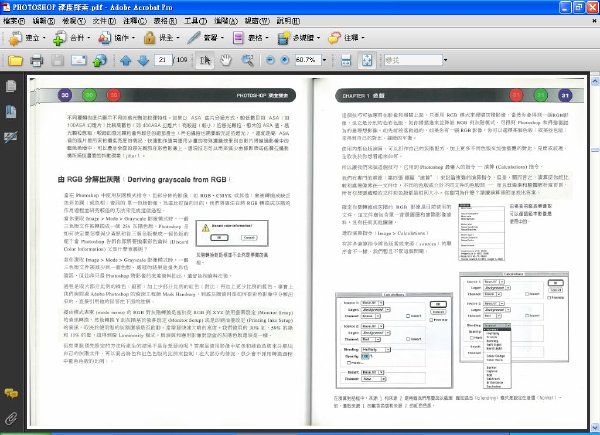Click the Print icon
The height and width of the screenshot is (435, 600).
tap(37, 60)
